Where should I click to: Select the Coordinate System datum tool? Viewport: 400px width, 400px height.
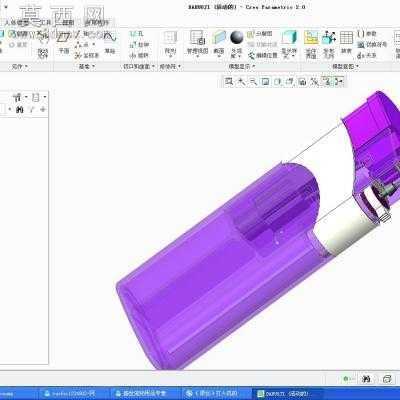[x=87, y=55]
